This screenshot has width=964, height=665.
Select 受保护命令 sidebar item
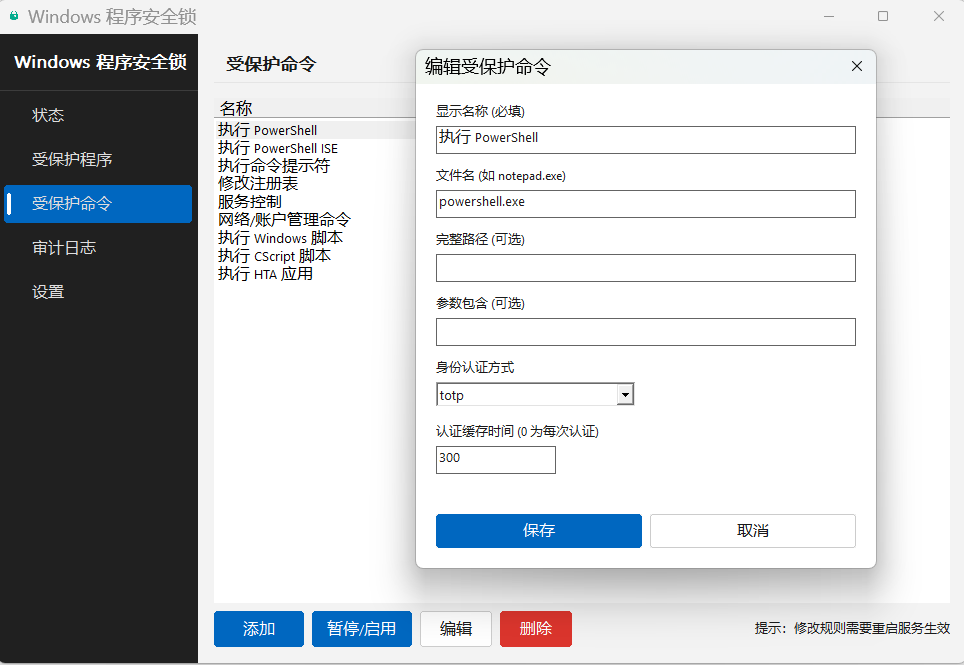pos(72,204)
